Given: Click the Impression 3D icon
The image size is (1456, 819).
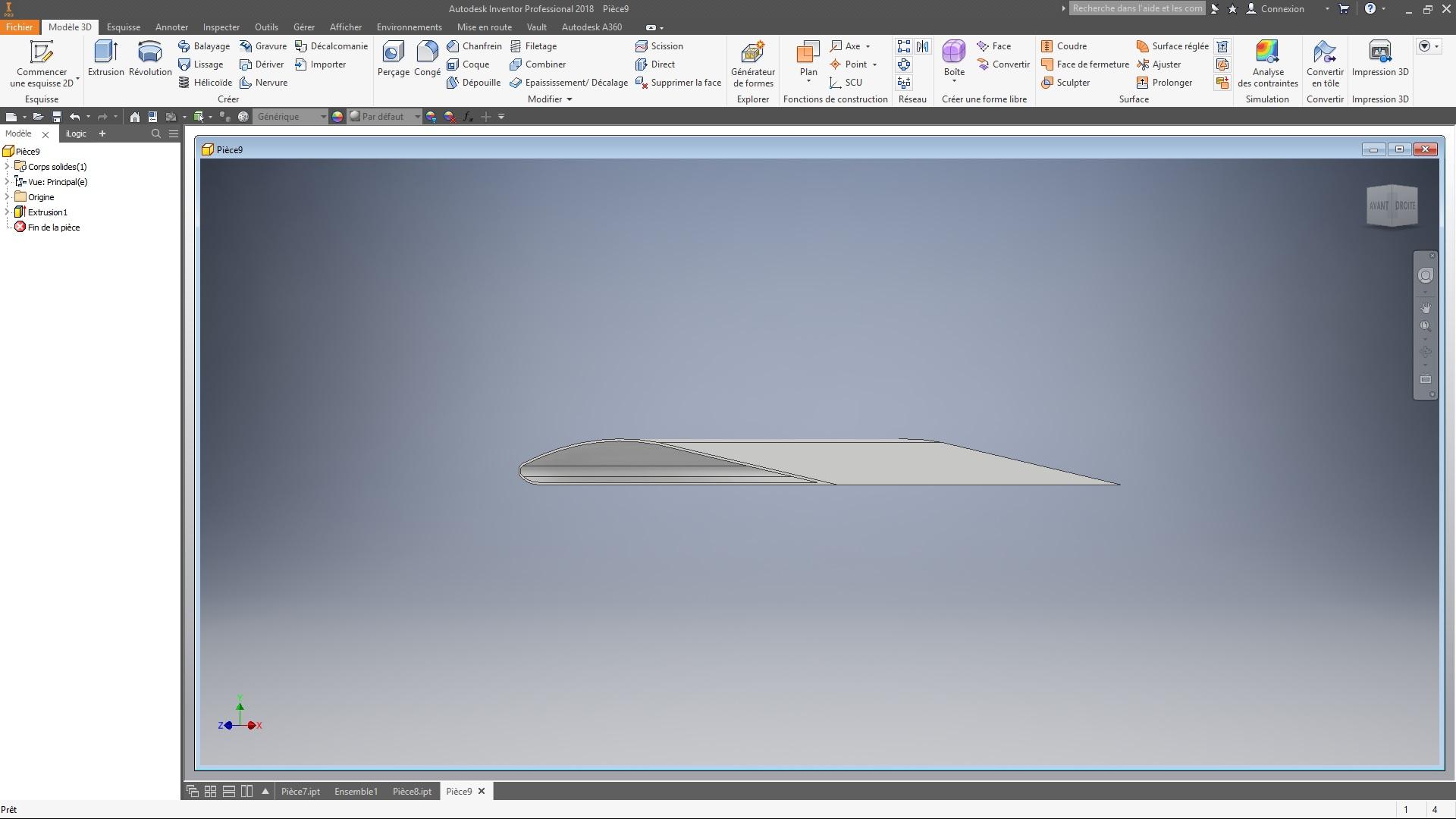Looking at the screenshot, I should [x=1379, y=58].
